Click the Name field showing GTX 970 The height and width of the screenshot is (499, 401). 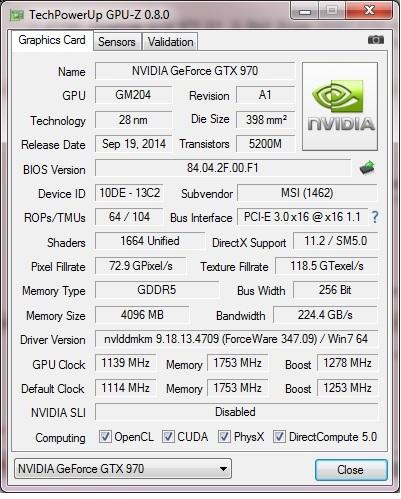[195, 71]
